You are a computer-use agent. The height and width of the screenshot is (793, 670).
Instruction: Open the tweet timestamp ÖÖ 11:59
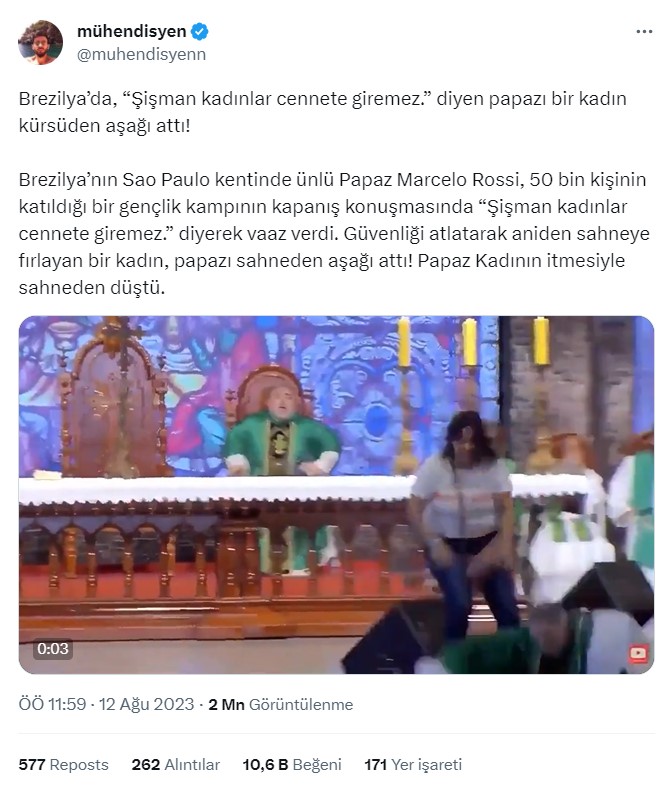pos(53,704)
